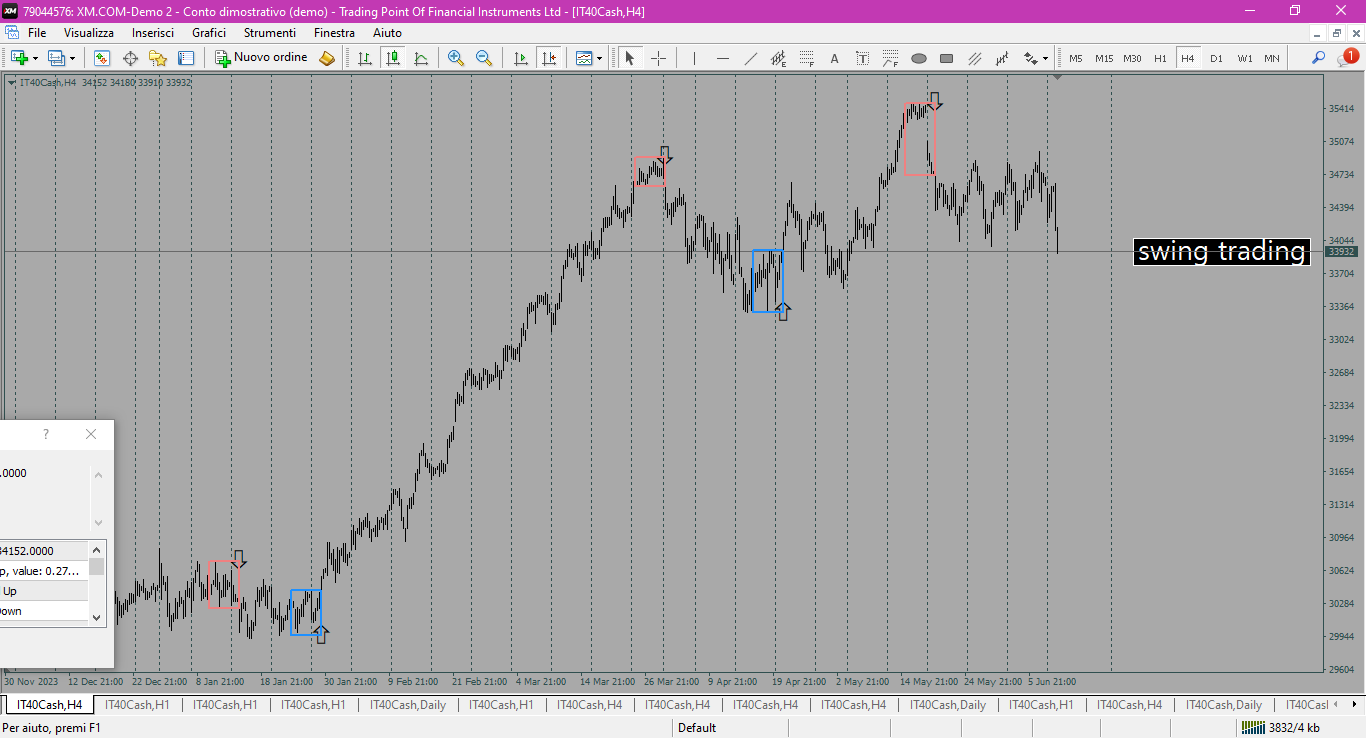Switch to M30 timeframe
Image resolution: width=1366 pixels, height=738 pixels.
pyautogui.click(x=1132, y=58)
